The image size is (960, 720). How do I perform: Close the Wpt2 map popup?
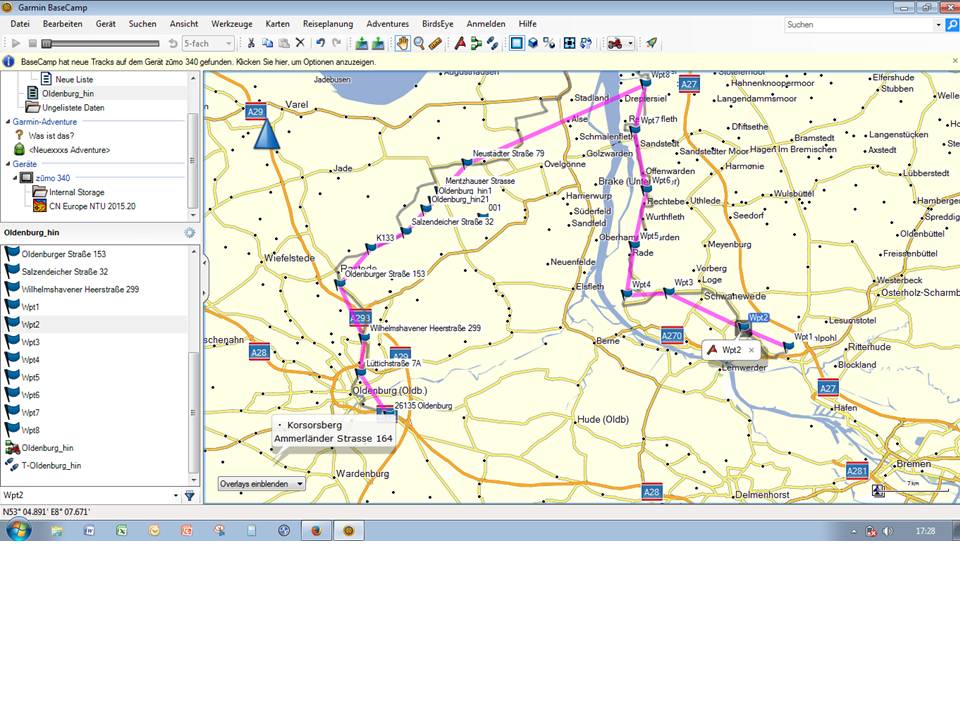pos(751,351)
